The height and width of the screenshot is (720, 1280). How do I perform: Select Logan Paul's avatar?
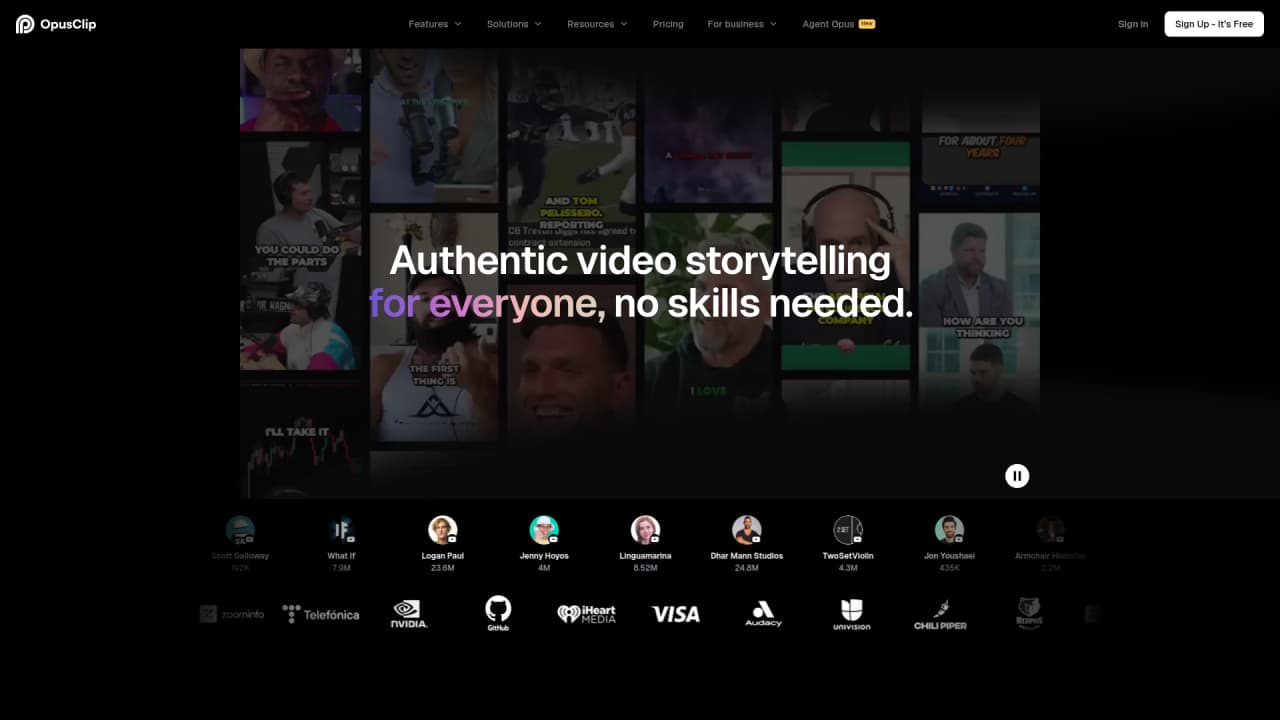coord(442,530)
